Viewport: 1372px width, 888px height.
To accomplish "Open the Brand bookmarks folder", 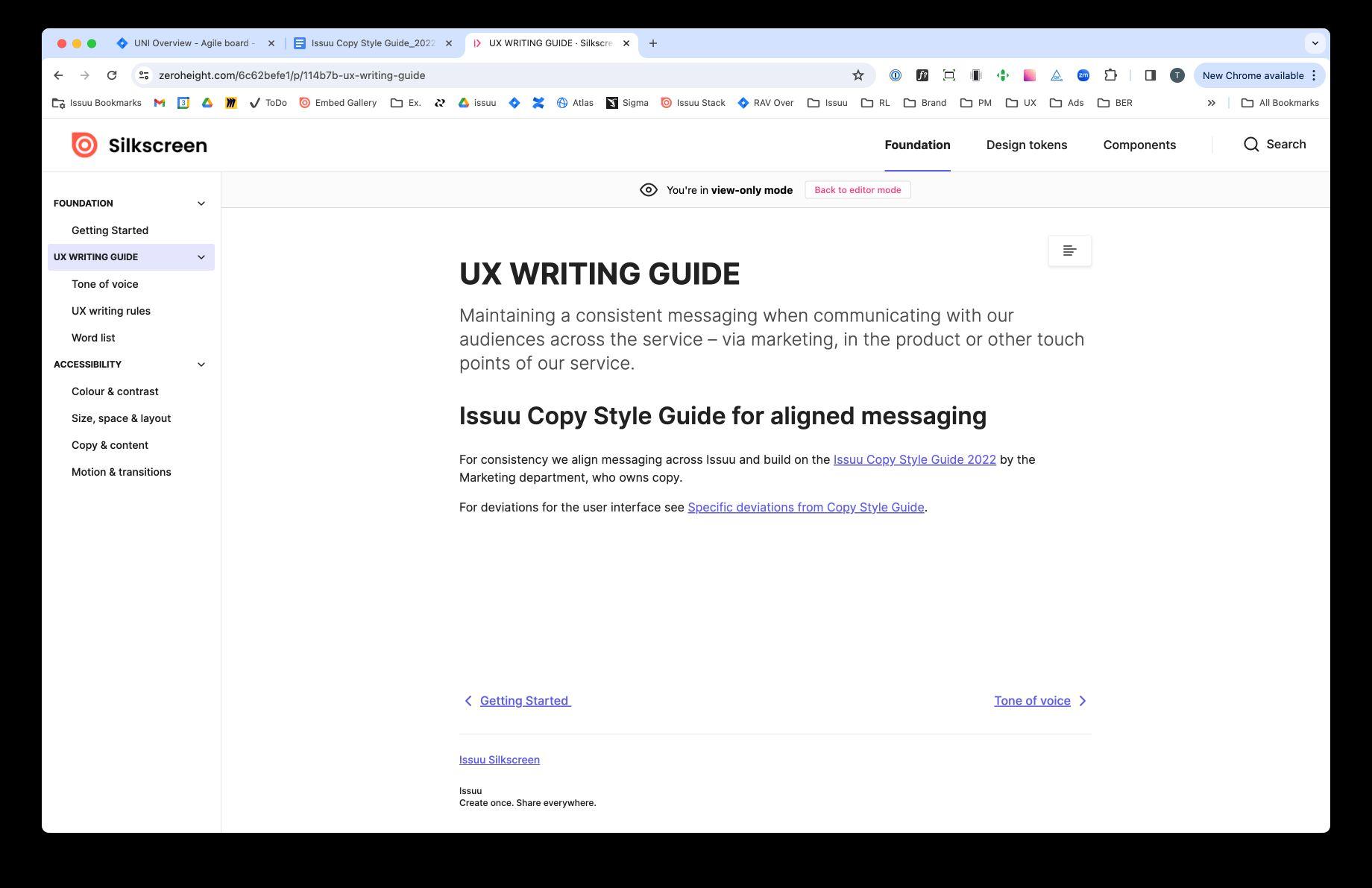I will click(925, 103).
